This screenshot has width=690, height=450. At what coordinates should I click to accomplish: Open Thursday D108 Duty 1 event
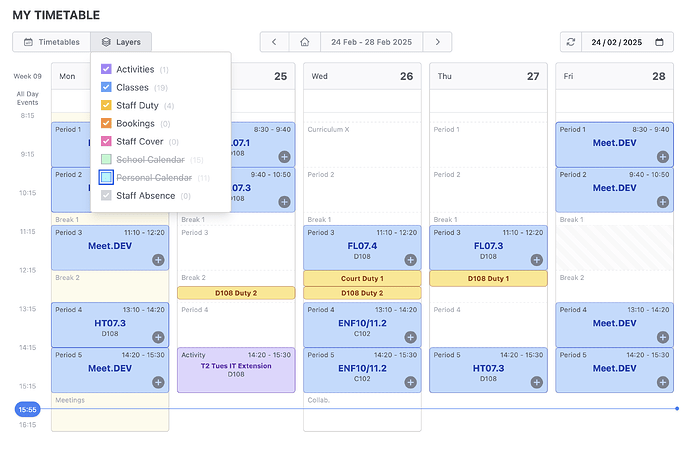(488, 278)
